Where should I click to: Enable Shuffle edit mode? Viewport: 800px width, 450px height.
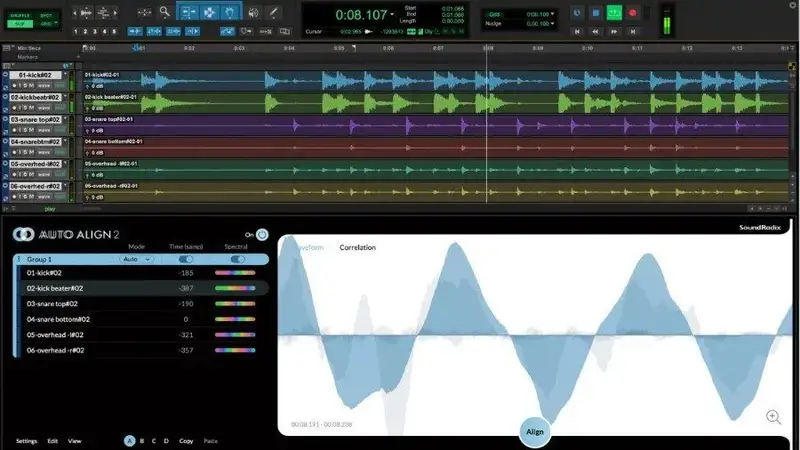20,16
